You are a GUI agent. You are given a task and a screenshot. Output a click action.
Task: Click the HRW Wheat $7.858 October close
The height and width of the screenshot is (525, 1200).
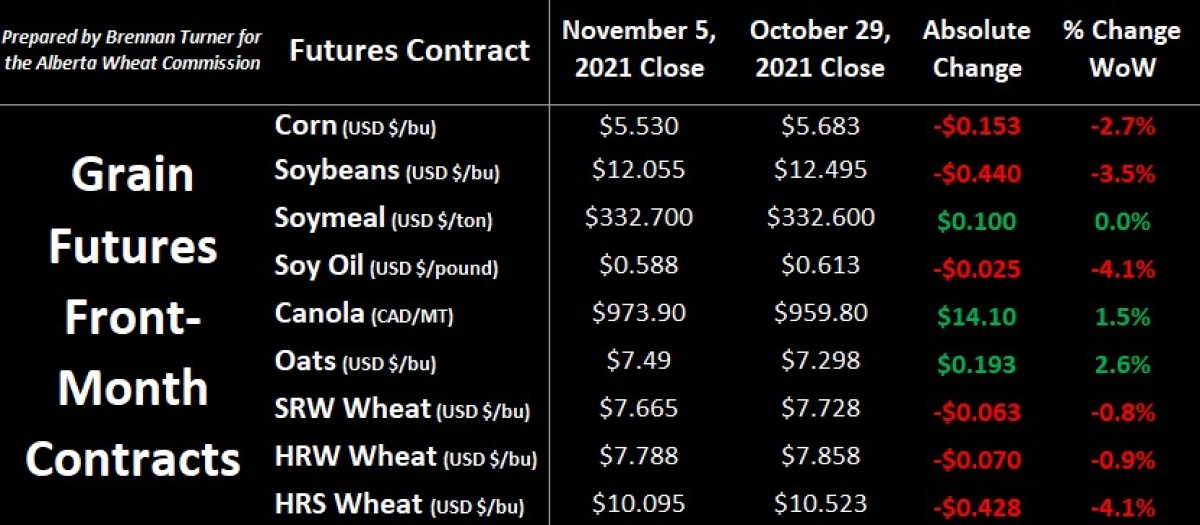click(x=820, y=456)
